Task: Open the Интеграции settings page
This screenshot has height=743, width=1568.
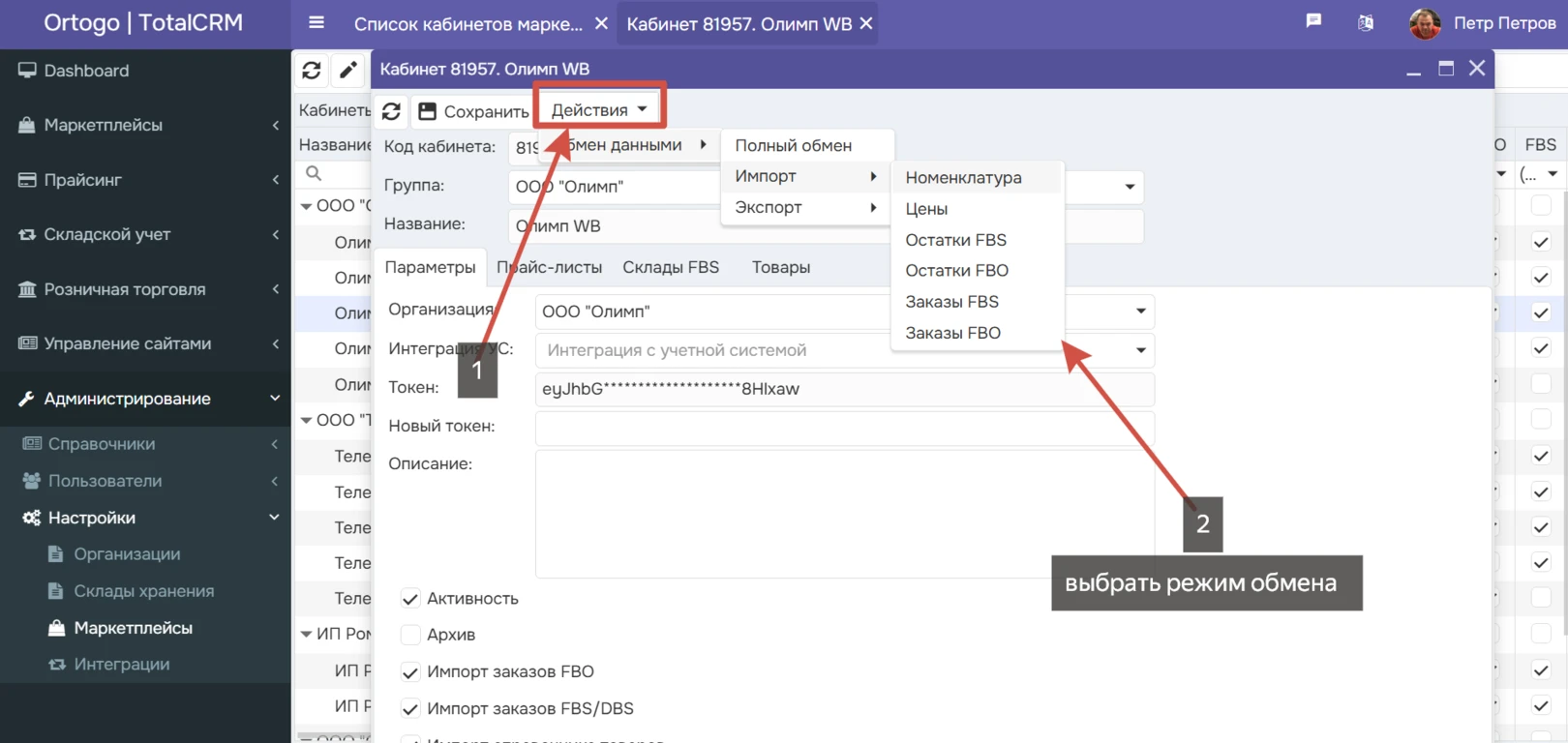Action: (x=121, y=665)
